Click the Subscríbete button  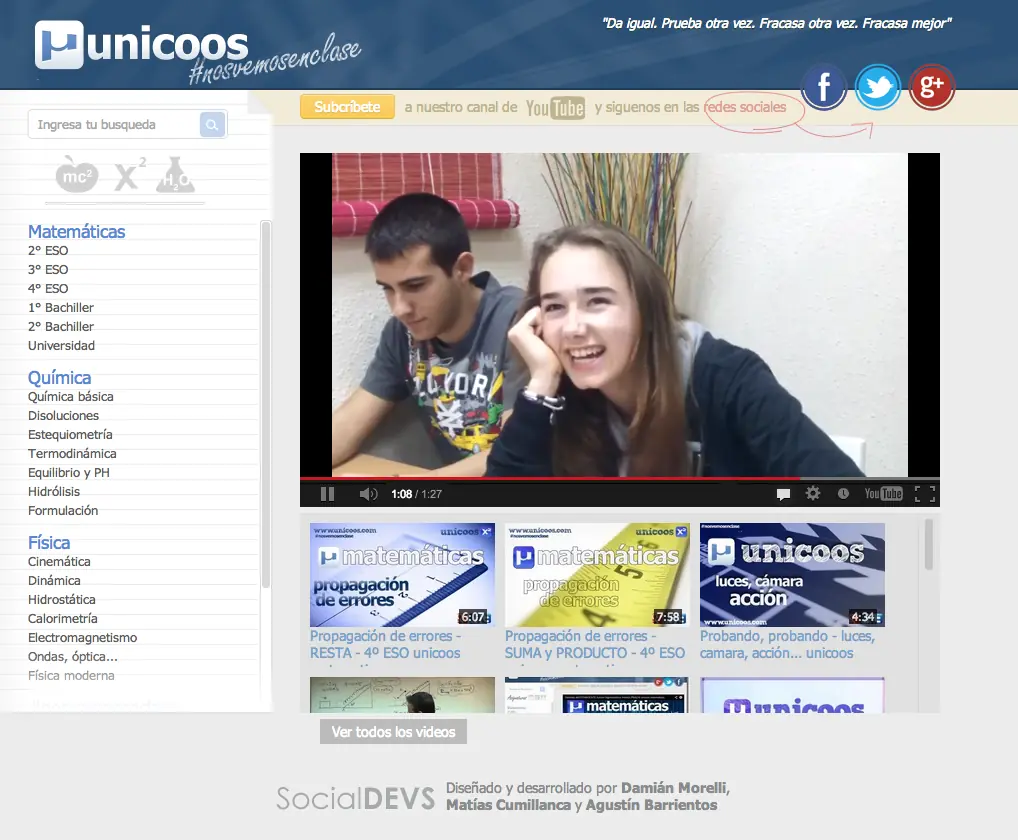click(x=347, y=107)
